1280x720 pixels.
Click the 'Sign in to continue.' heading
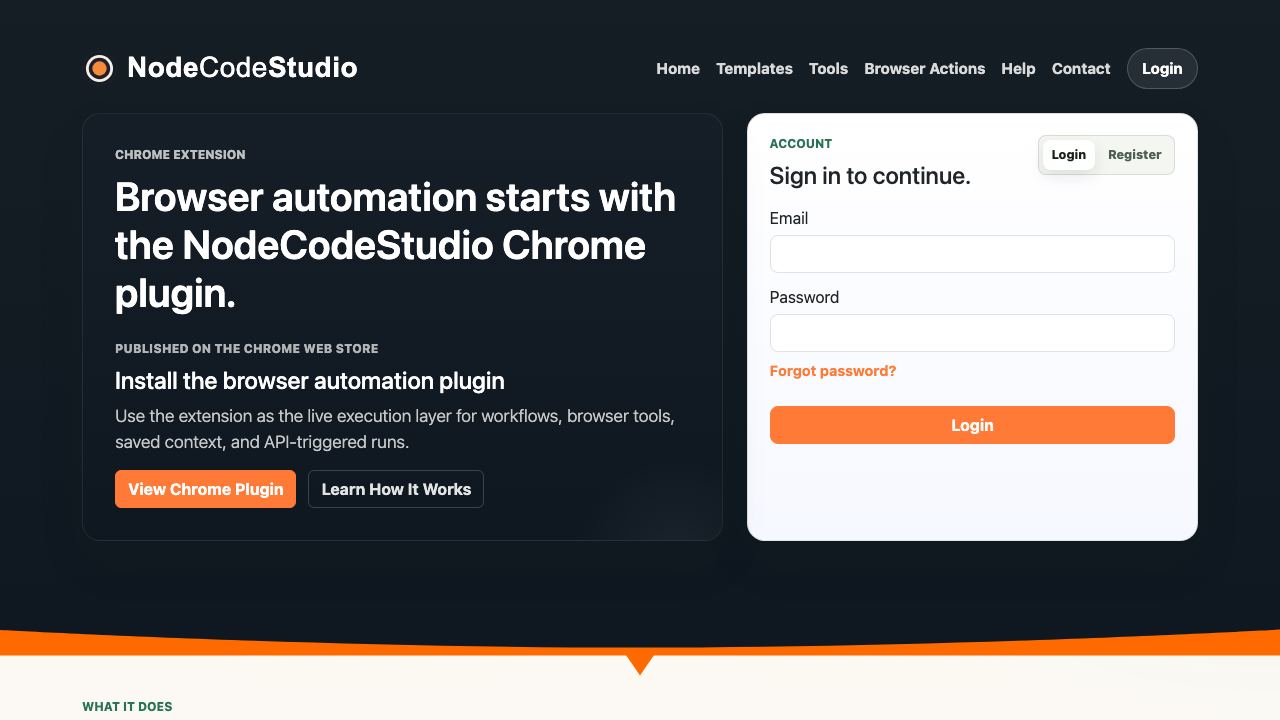pos(870,176)
